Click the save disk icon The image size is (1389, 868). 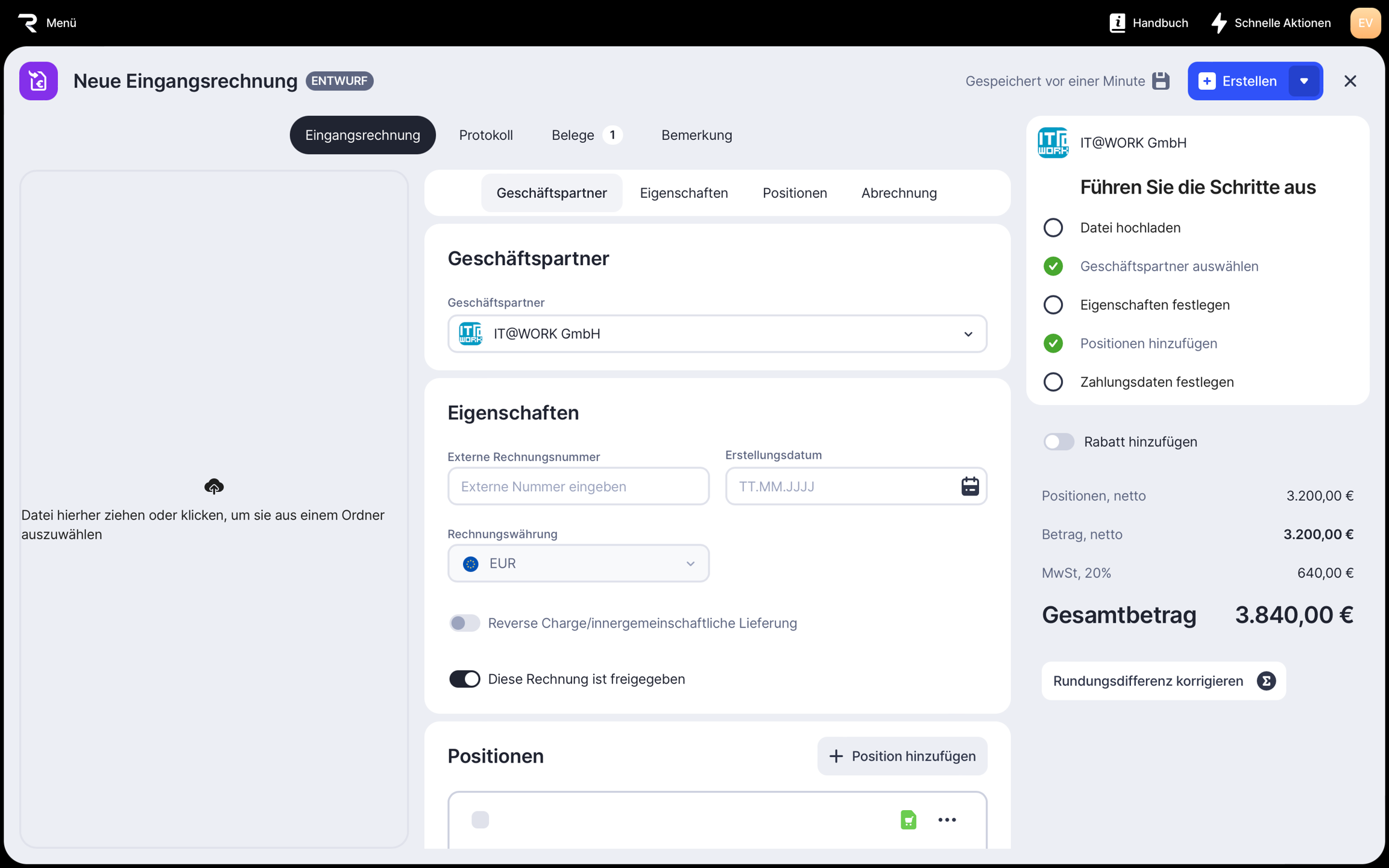click(1161, 81)
